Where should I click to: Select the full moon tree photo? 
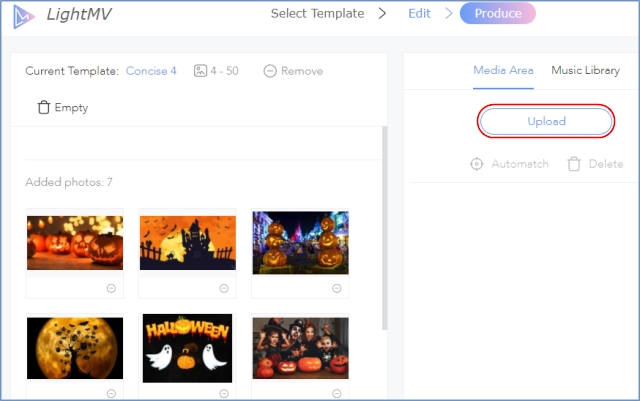click(75, 348)
